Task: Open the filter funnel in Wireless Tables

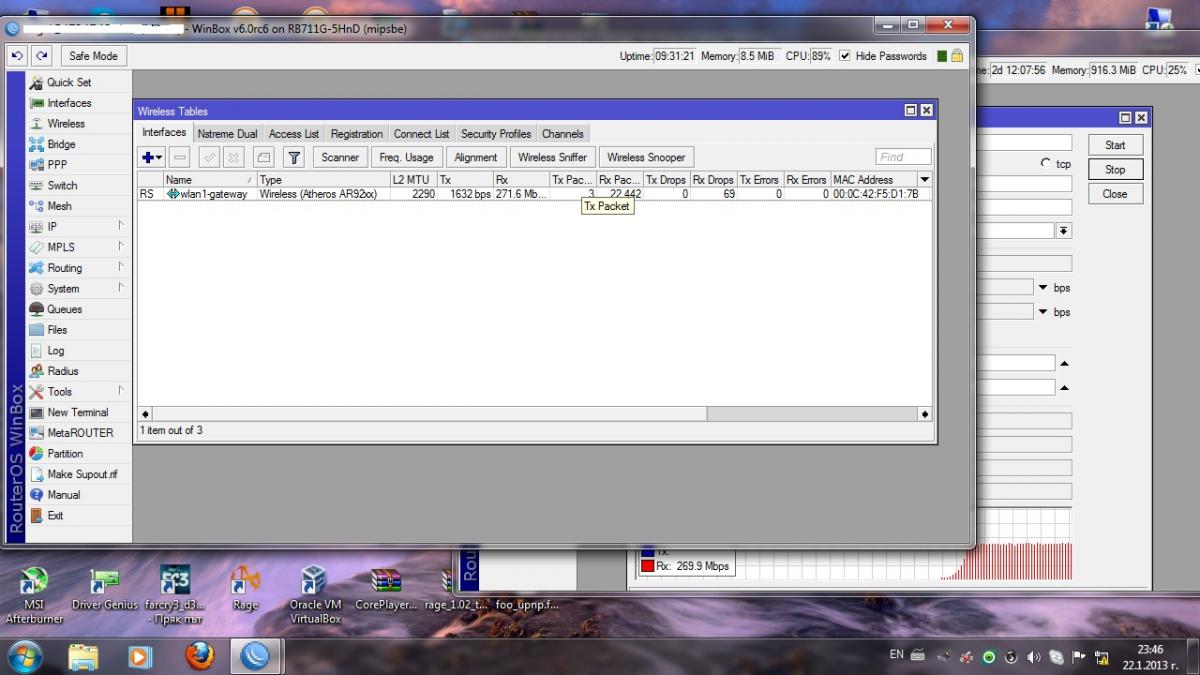Action: [293, 157]
